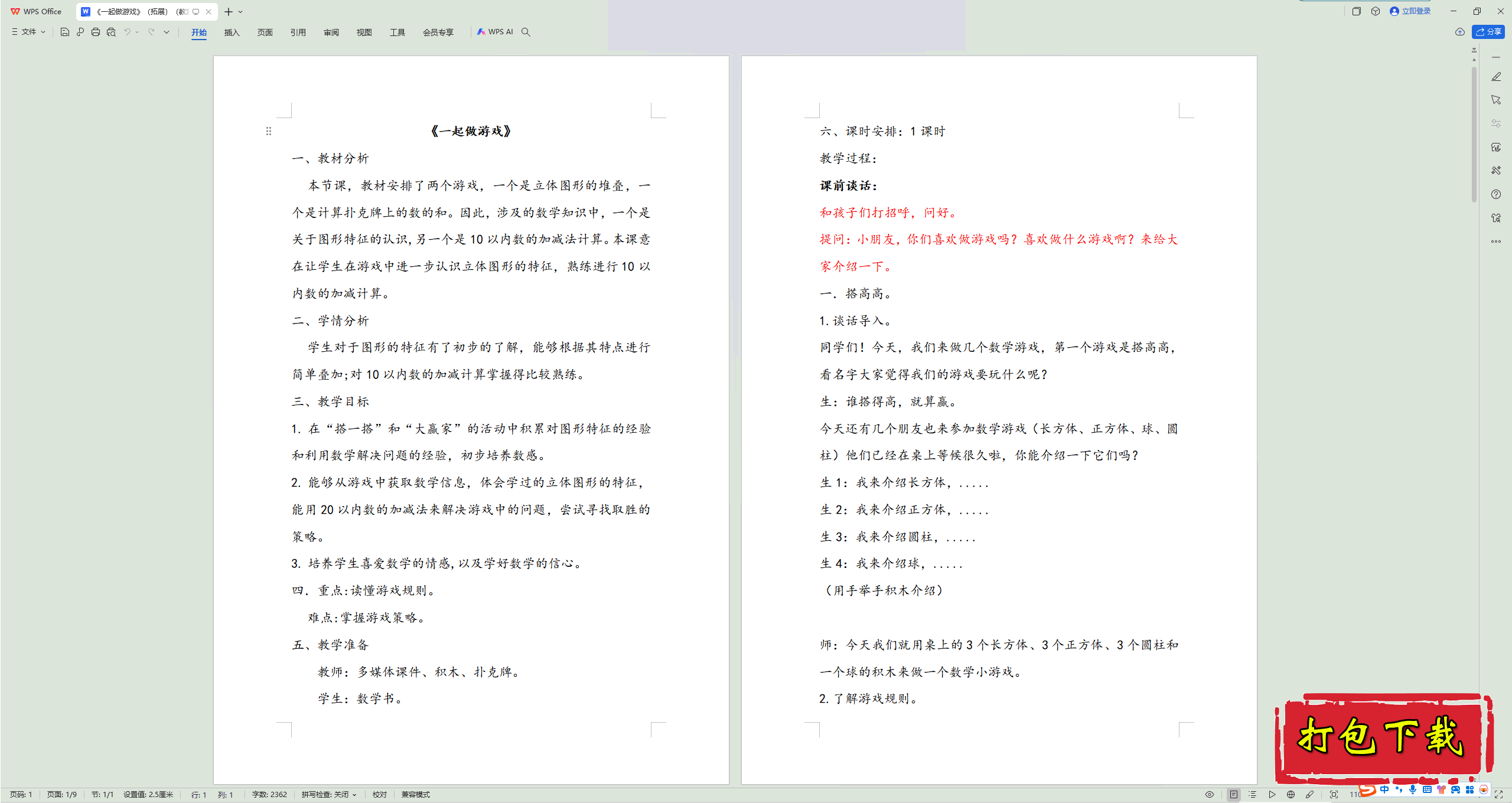Click the outline view icon in status bar

(x=1252, y=795)
